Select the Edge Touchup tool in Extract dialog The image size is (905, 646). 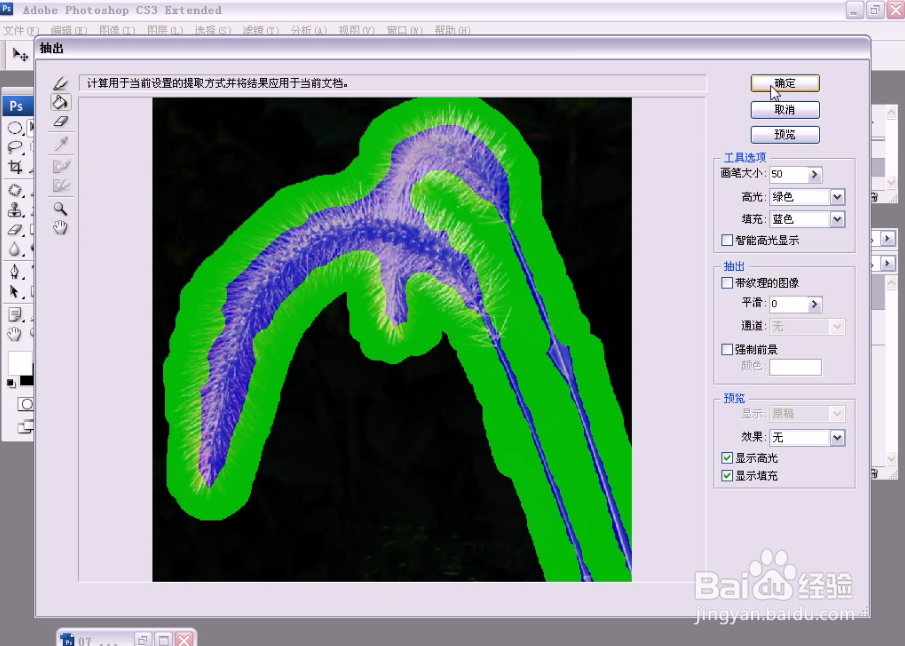(61, 185)
